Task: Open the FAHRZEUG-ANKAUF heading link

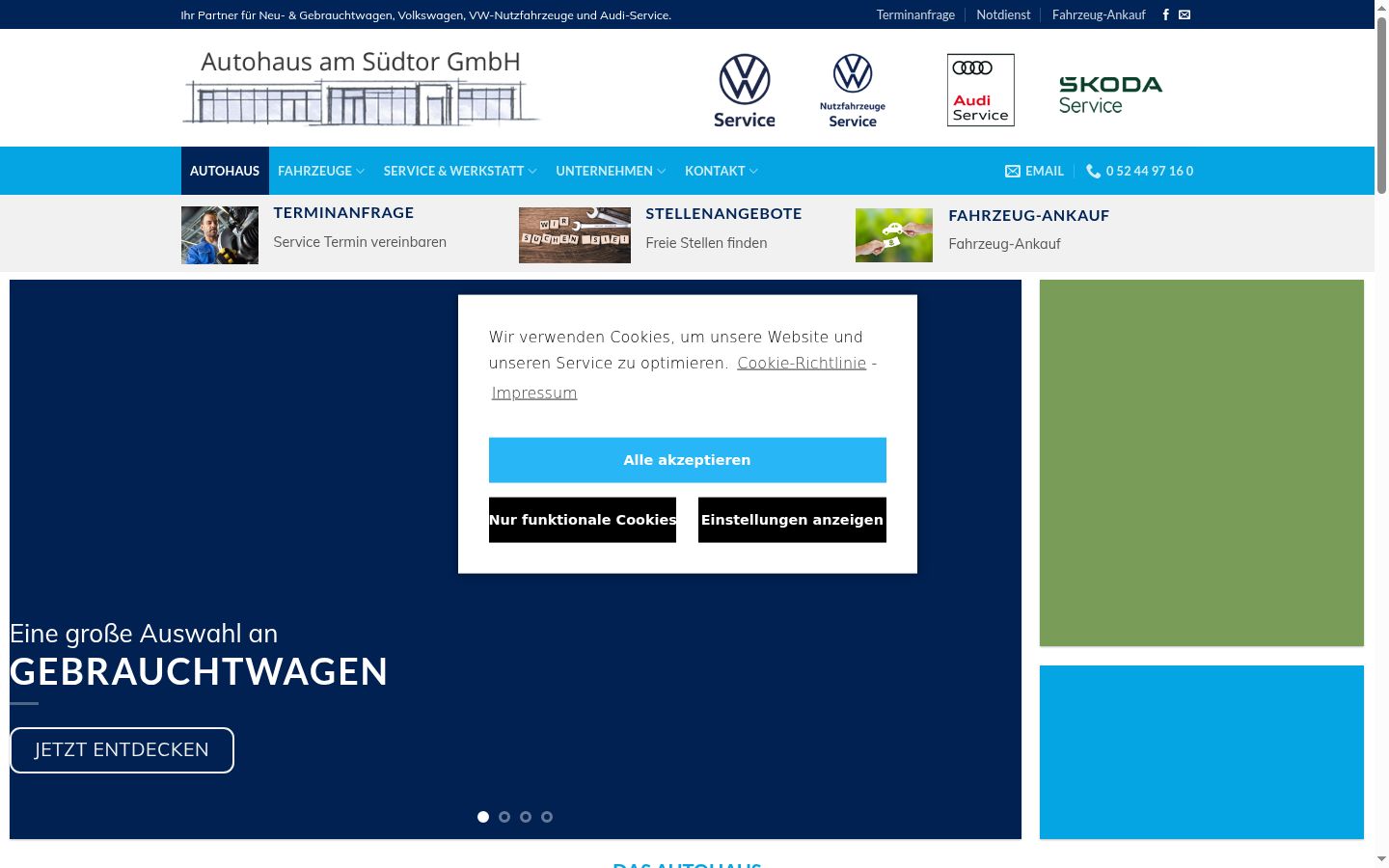Action: coord(1028,215)
